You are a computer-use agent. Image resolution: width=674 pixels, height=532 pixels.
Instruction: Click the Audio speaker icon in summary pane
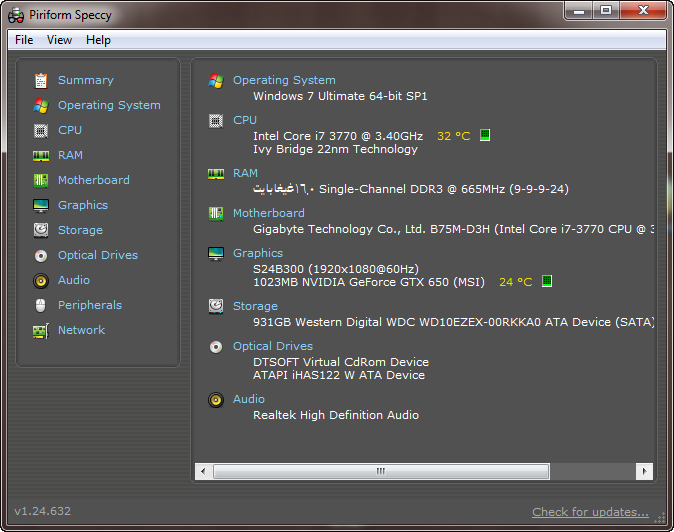216,400
